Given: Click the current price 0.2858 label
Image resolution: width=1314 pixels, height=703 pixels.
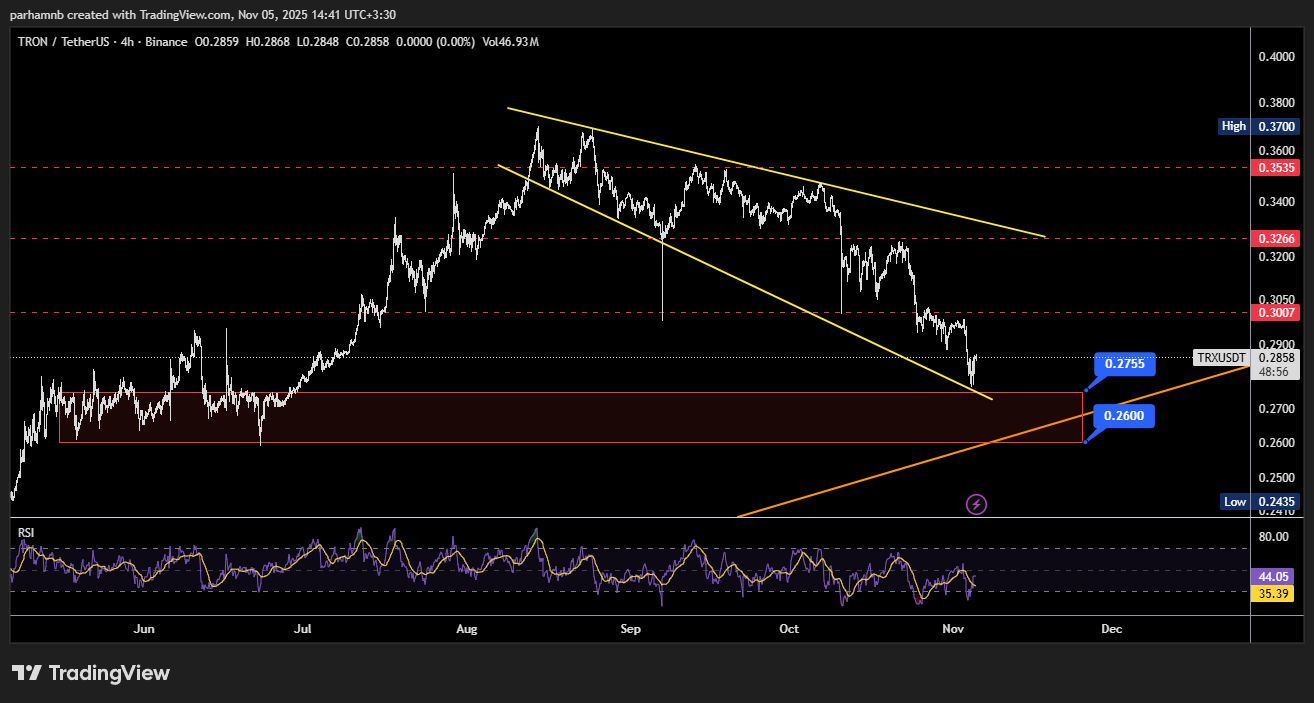Looking at the screenshot, I should point(1276,358).
